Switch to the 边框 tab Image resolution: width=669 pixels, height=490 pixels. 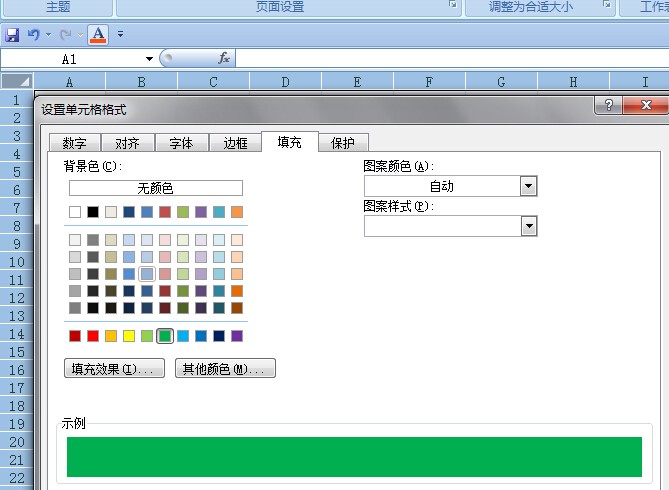pos(236,143)
